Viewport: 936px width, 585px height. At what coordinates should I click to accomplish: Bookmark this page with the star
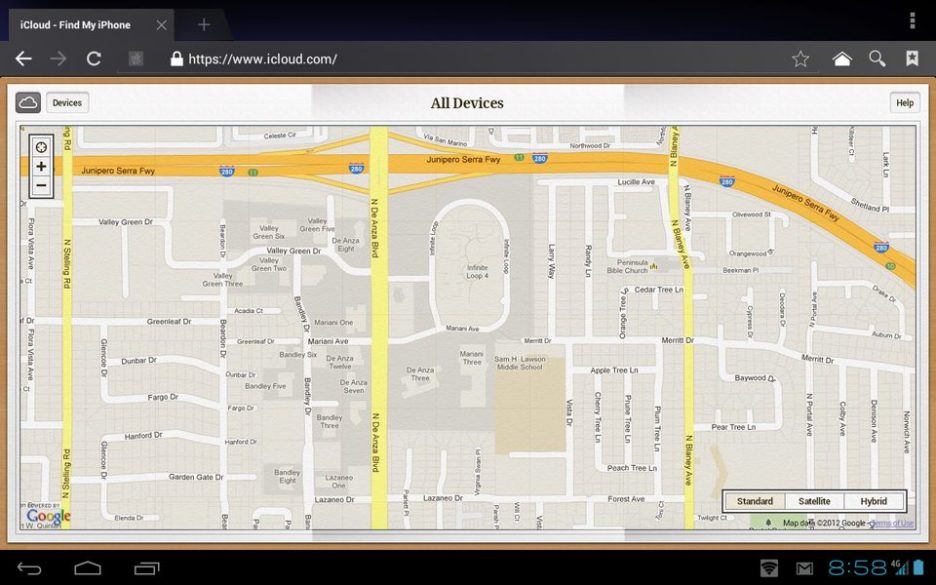(x=800, y=58)
